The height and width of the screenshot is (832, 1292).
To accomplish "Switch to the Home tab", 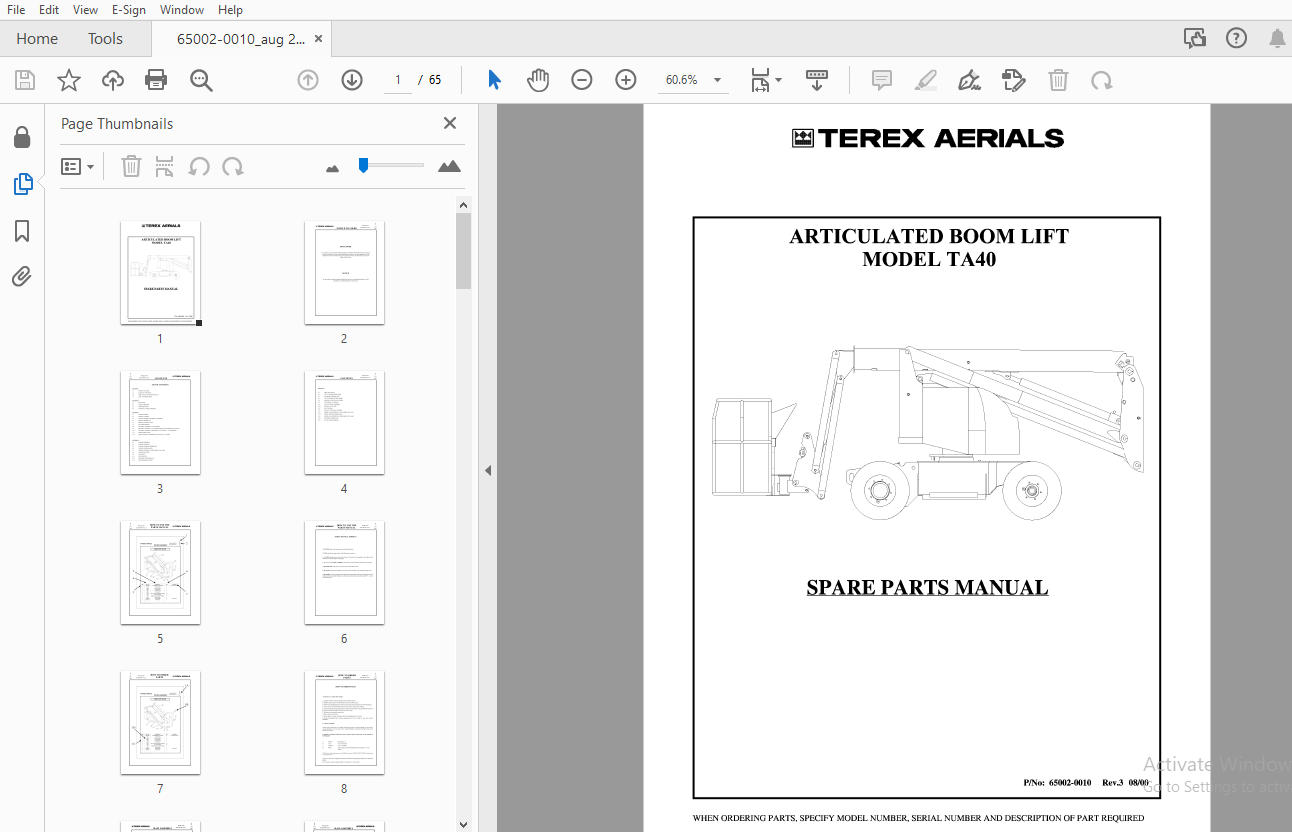I will click(37, 38).
